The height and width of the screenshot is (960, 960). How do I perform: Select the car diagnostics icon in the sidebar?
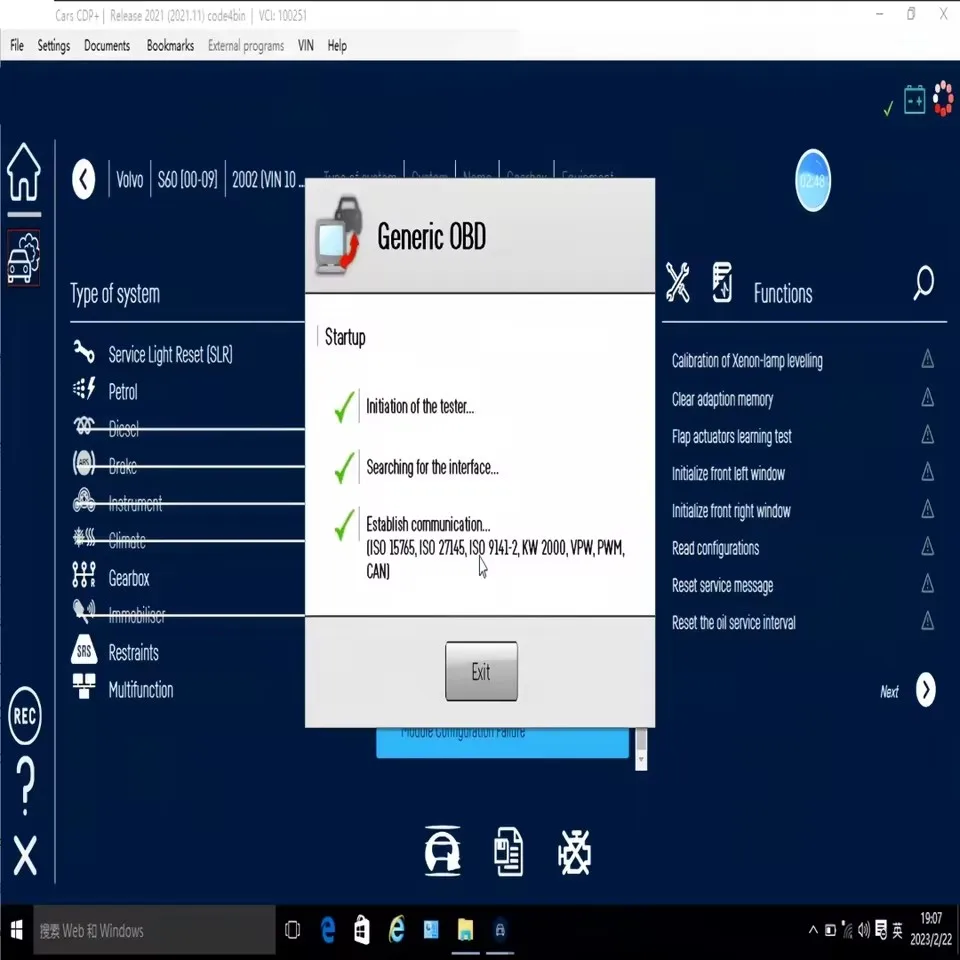[24, 258]
